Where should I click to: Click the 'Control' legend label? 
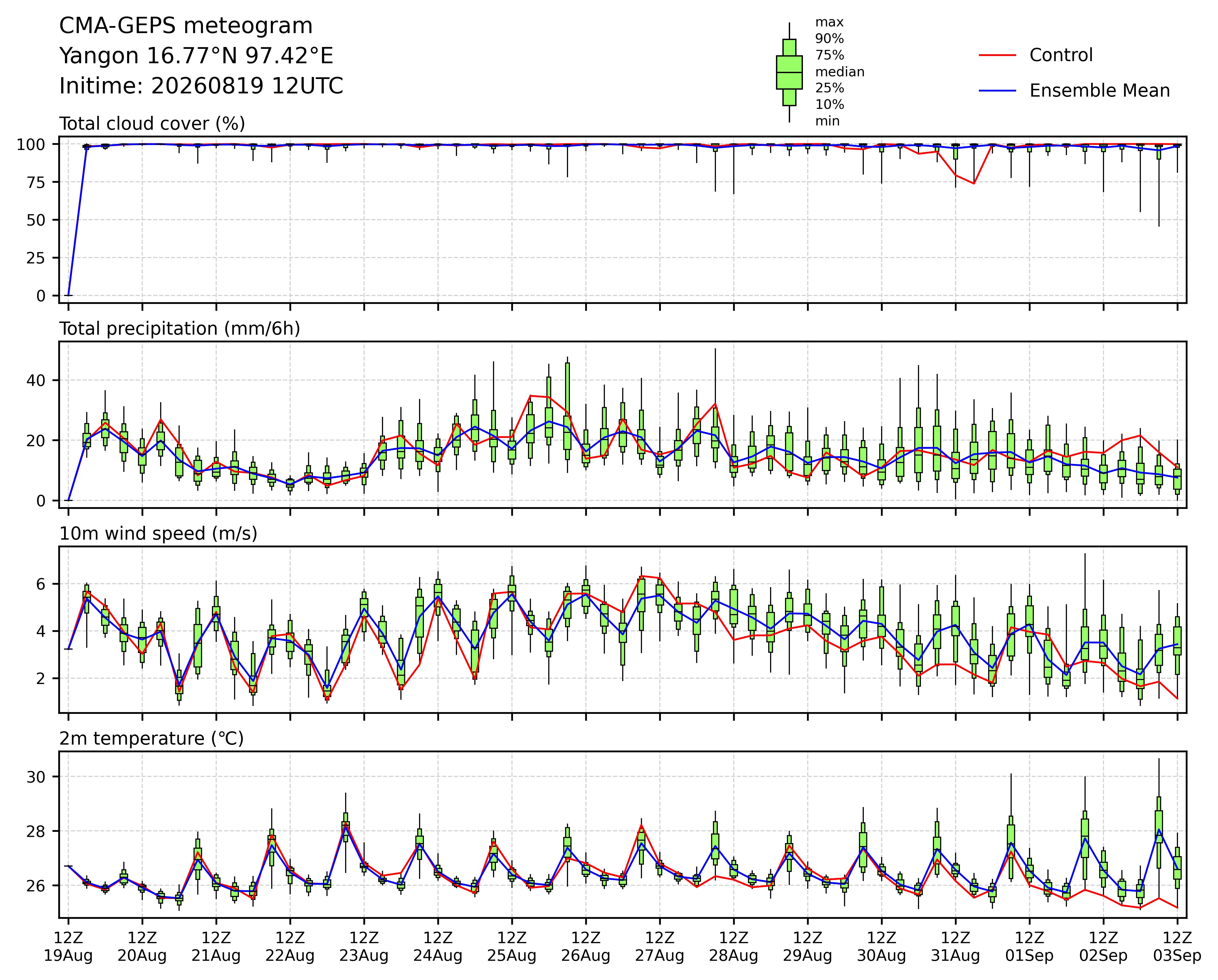[x=1061, y=55]
